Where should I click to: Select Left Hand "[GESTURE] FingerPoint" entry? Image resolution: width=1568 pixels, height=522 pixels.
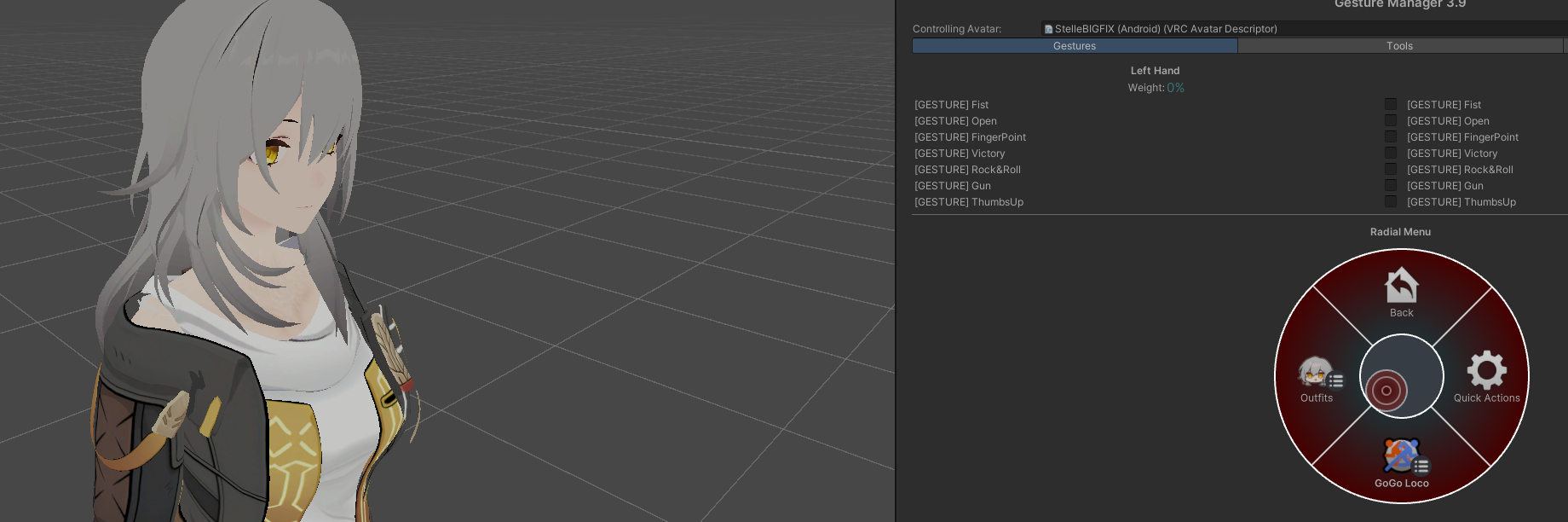tap(970, 137)
